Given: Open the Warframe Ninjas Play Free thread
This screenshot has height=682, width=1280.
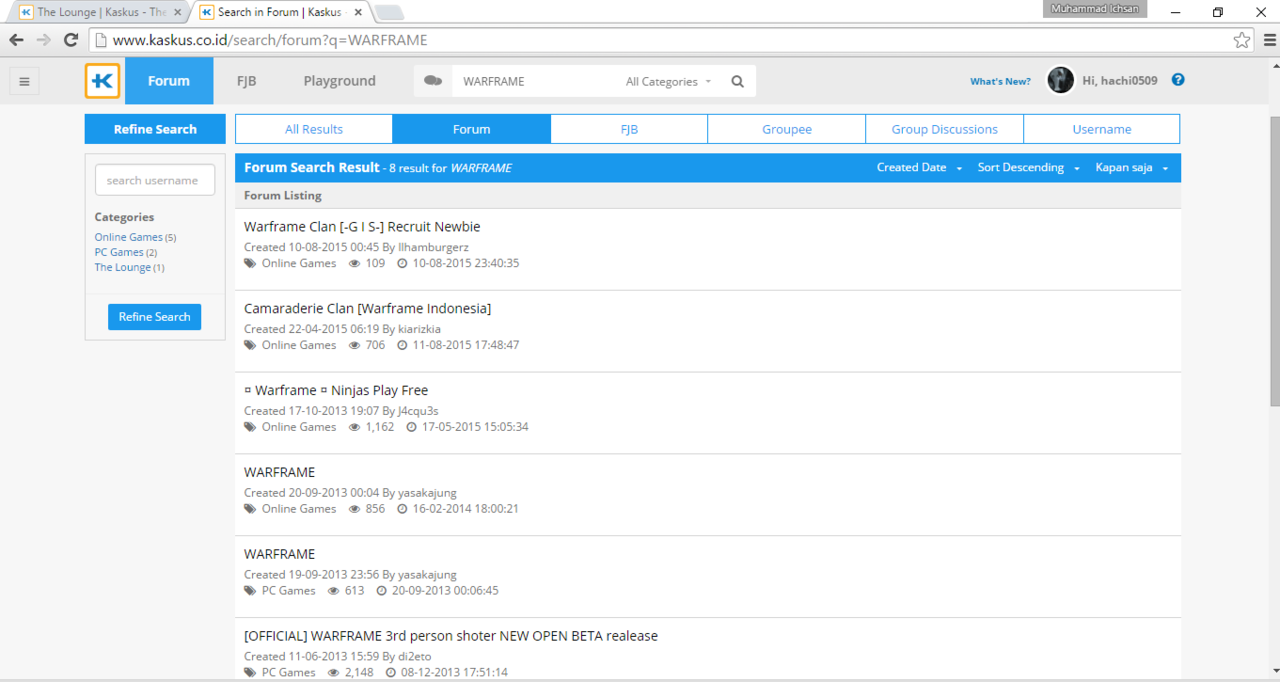Looking at the screenshot, I should 336,390.
